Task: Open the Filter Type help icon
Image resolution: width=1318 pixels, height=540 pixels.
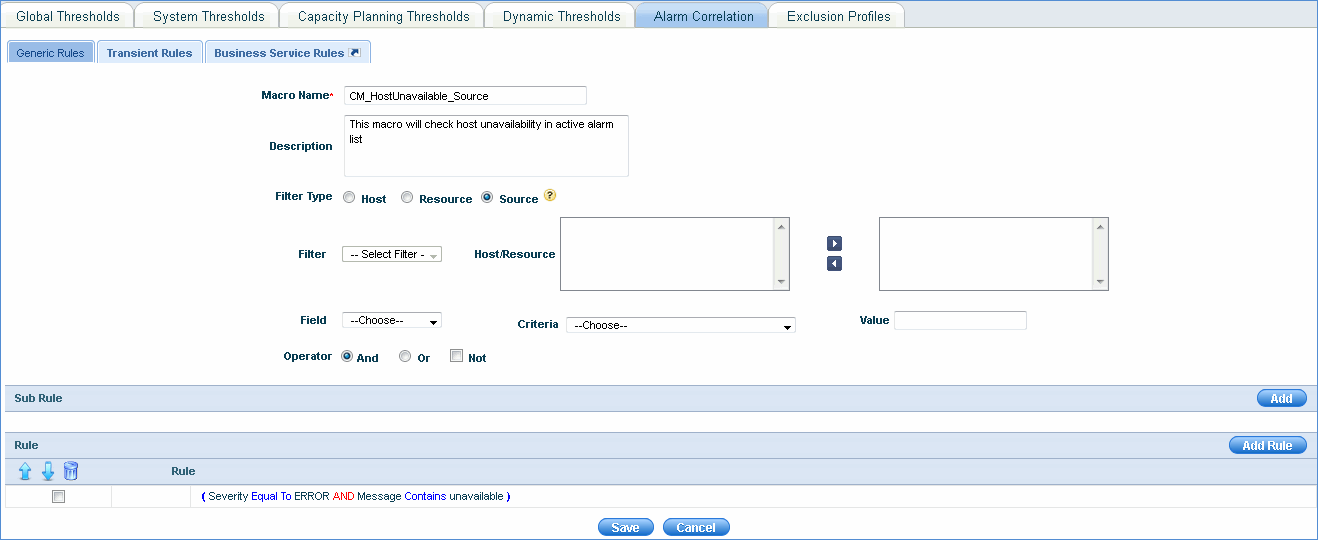Action: [x=549, y=196]
